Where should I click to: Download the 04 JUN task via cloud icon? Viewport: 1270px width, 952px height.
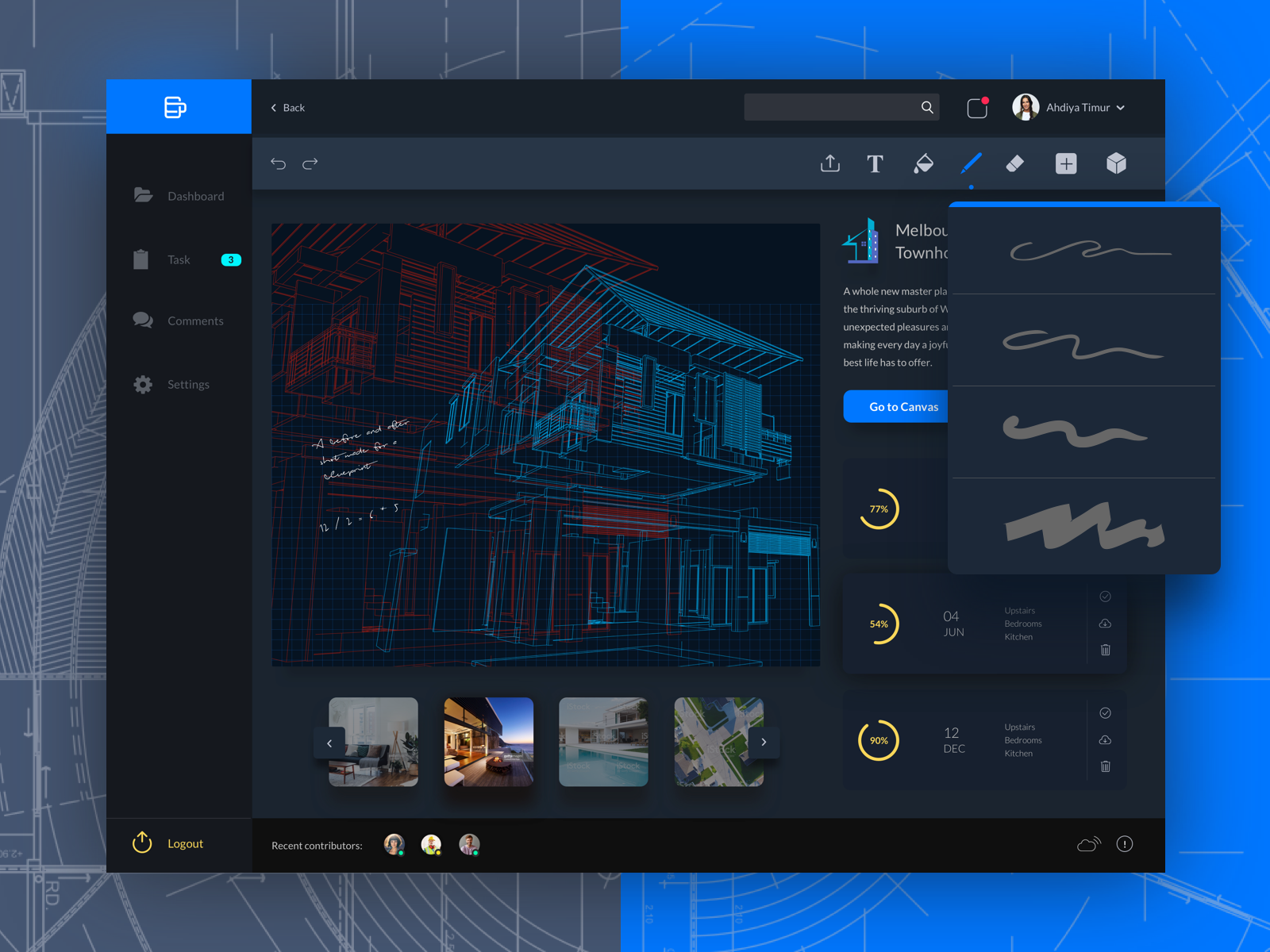(x=1105, y=624)
